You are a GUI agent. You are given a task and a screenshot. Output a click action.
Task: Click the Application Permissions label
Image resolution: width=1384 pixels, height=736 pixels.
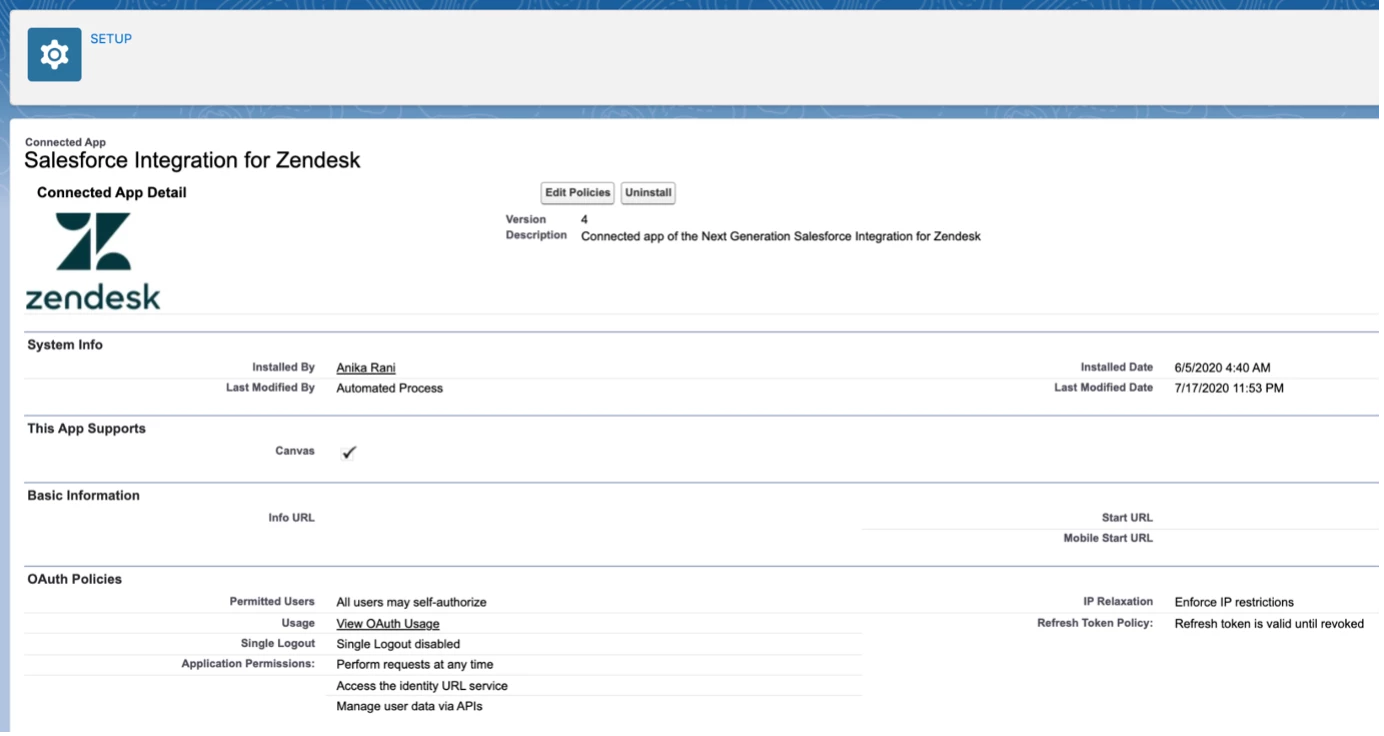point(248,664)
